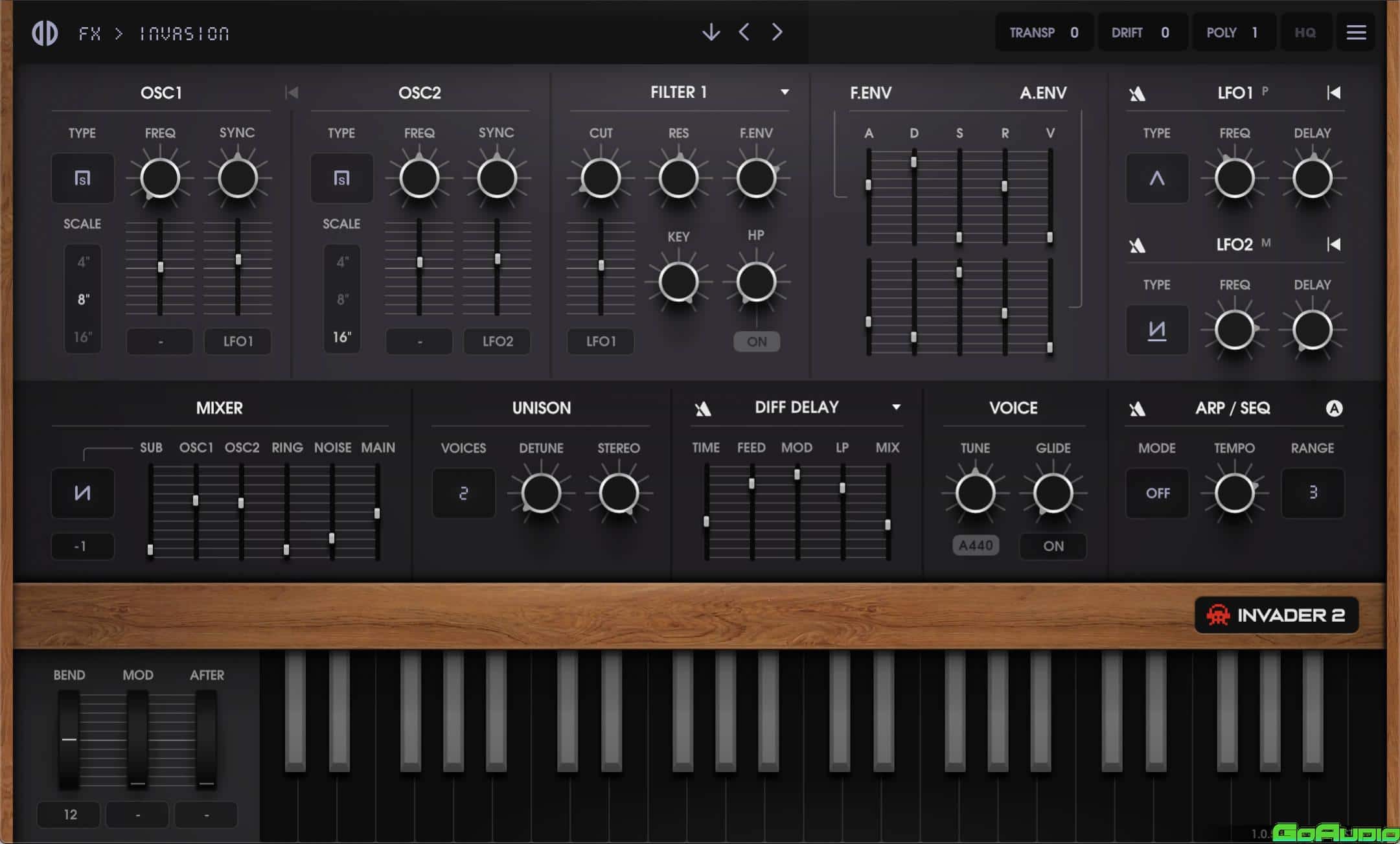This screenshot has width=1400, height=844.
Task: Toggle the ARP mode OFF button
Action: pos(1157,493)
